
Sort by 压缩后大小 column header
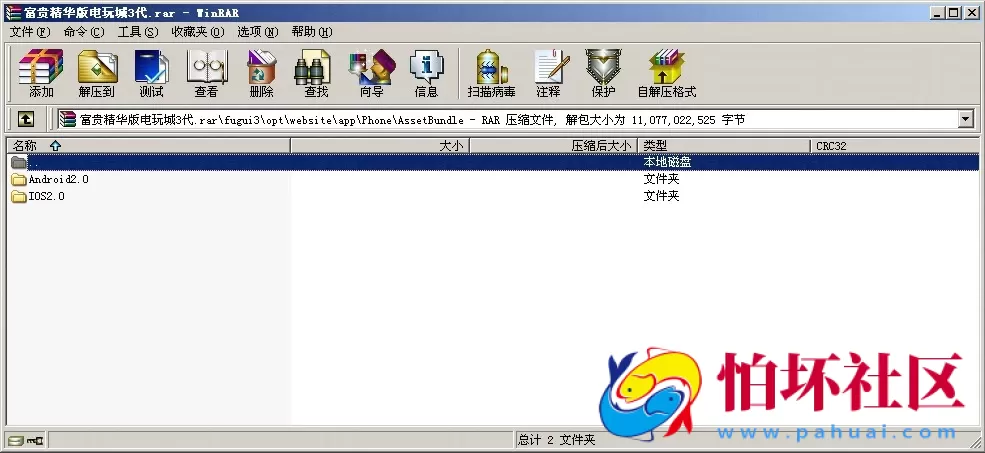[x=553, y=146]
